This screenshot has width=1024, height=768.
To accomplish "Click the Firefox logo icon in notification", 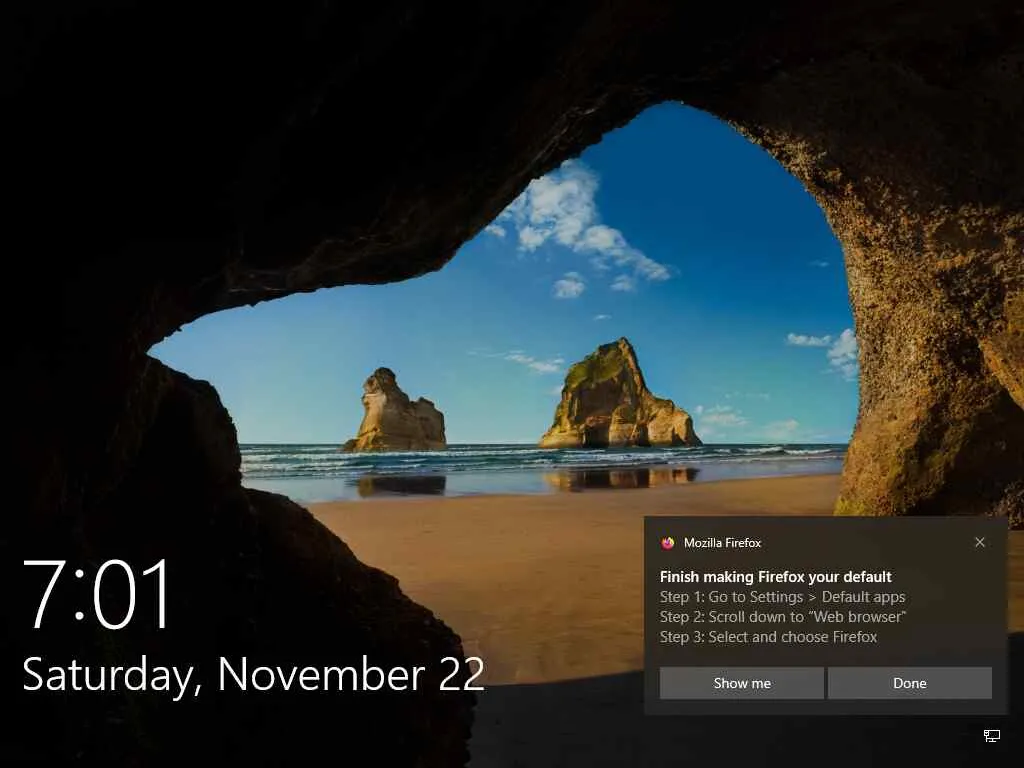I will point(667,543).
